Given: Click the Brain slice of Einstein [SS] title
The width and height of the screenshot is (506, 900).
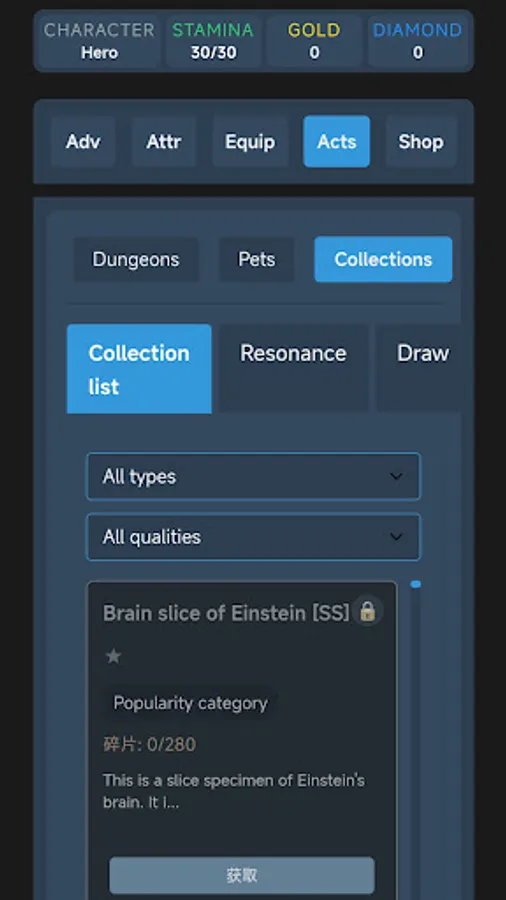Looking at the screenshot, I should click(226, 613).
